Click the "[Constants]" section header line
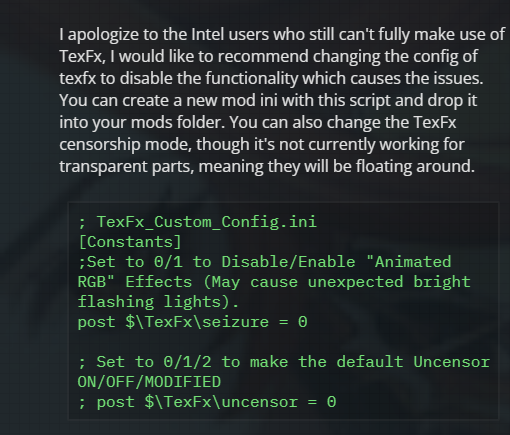 (130, 242)
